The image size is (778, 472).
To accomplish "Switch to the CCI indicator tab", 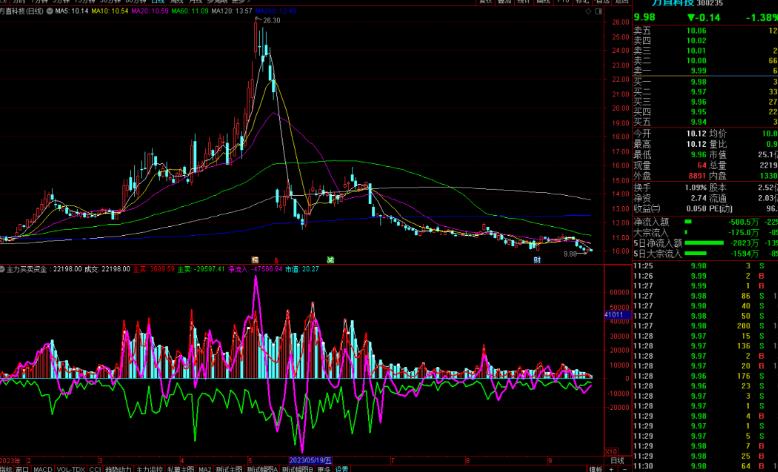I will [x=95, y=469].
